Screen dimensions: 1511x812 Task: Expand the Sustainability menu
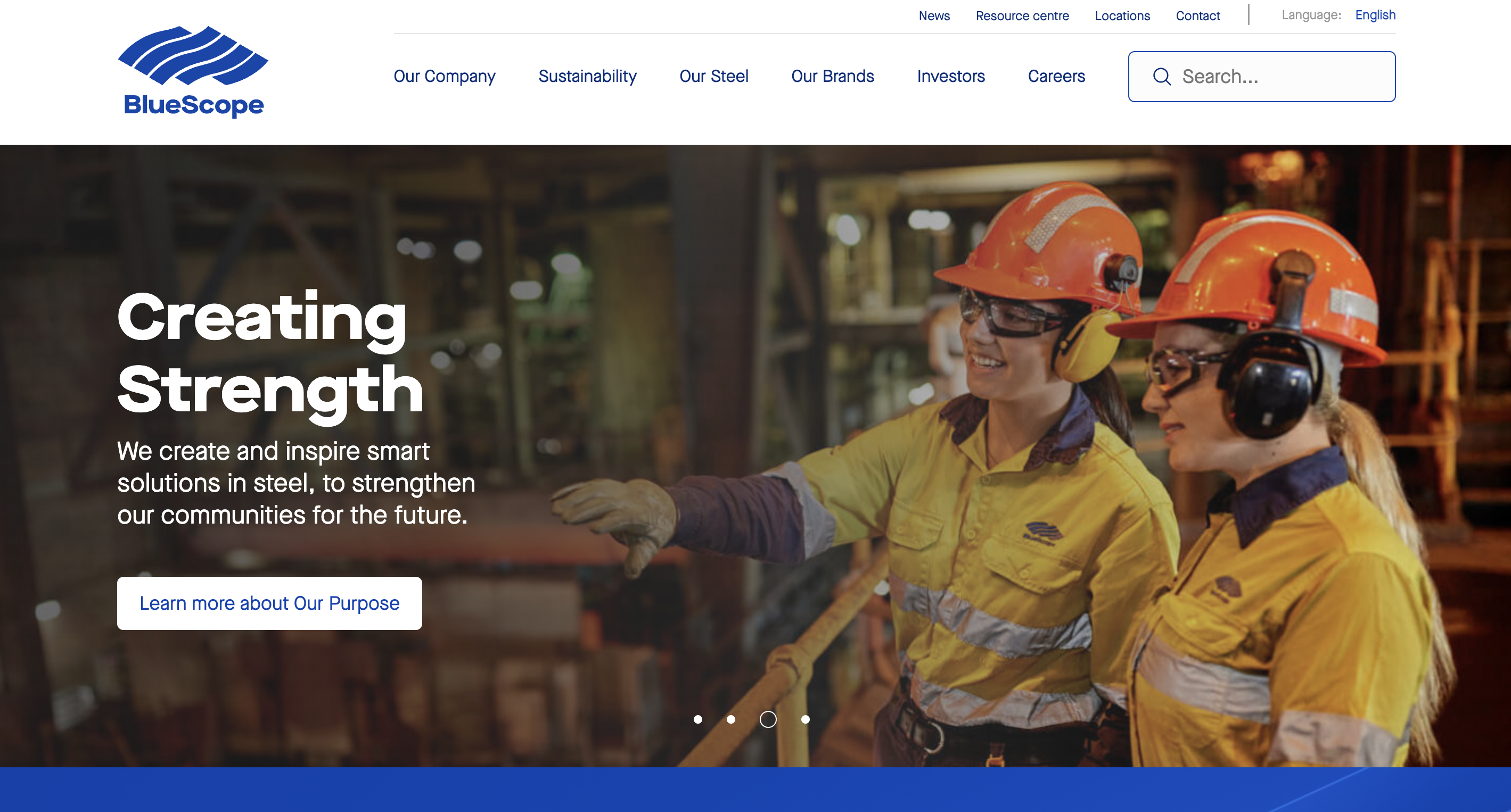tap(587, 76)
